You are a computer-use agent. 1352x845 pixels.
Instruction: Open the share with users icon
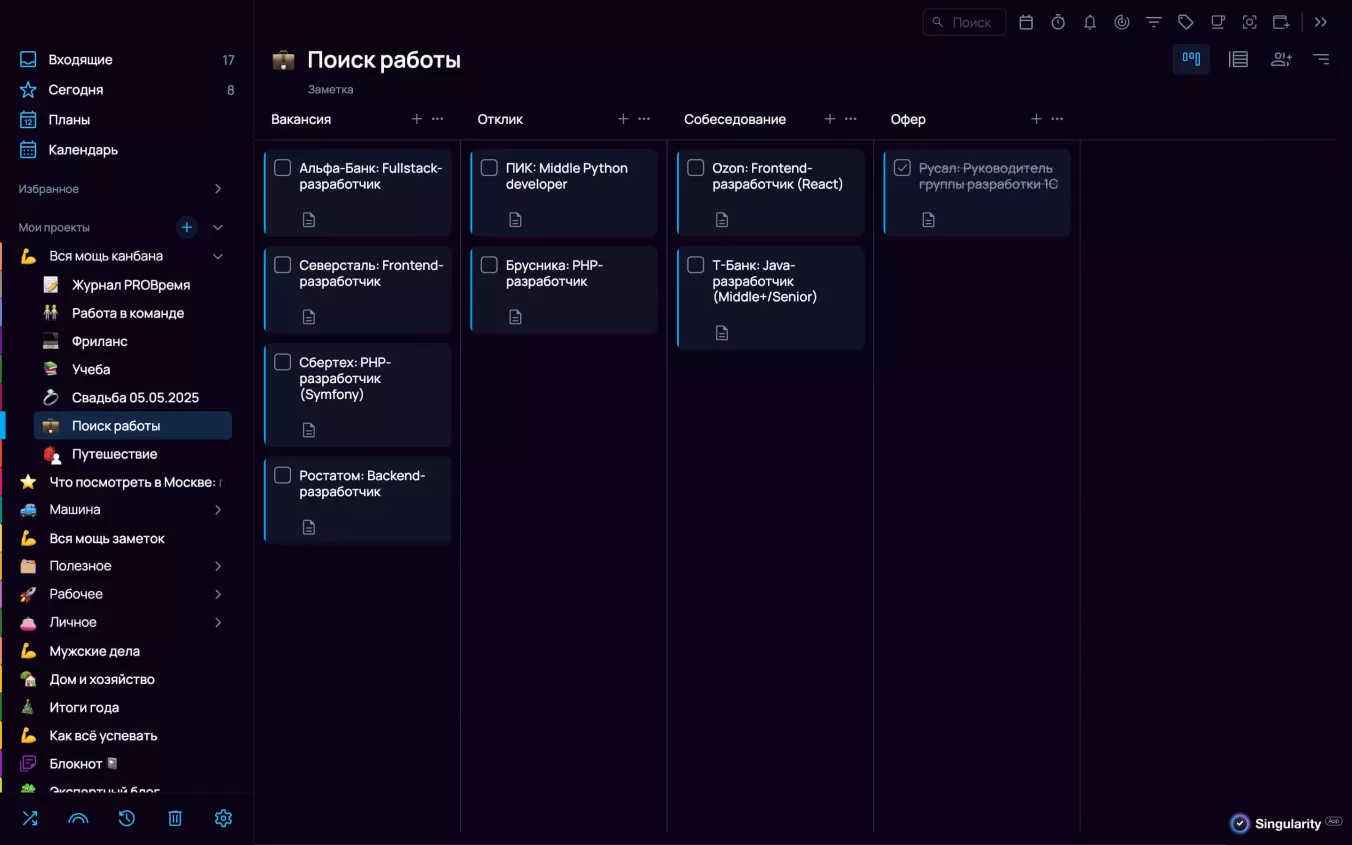tap(1281, 59)
